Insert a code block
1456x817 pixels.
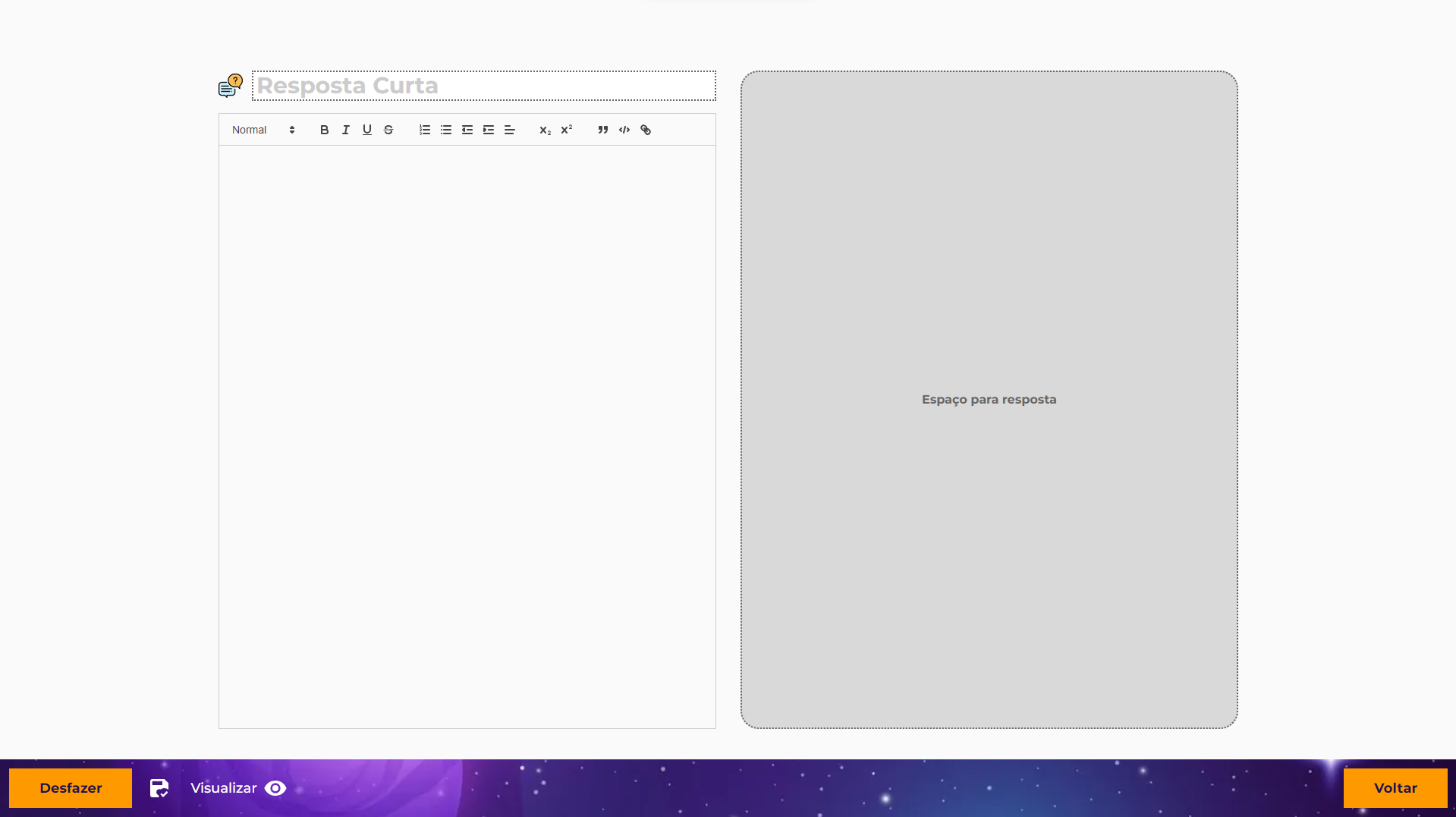624,130
